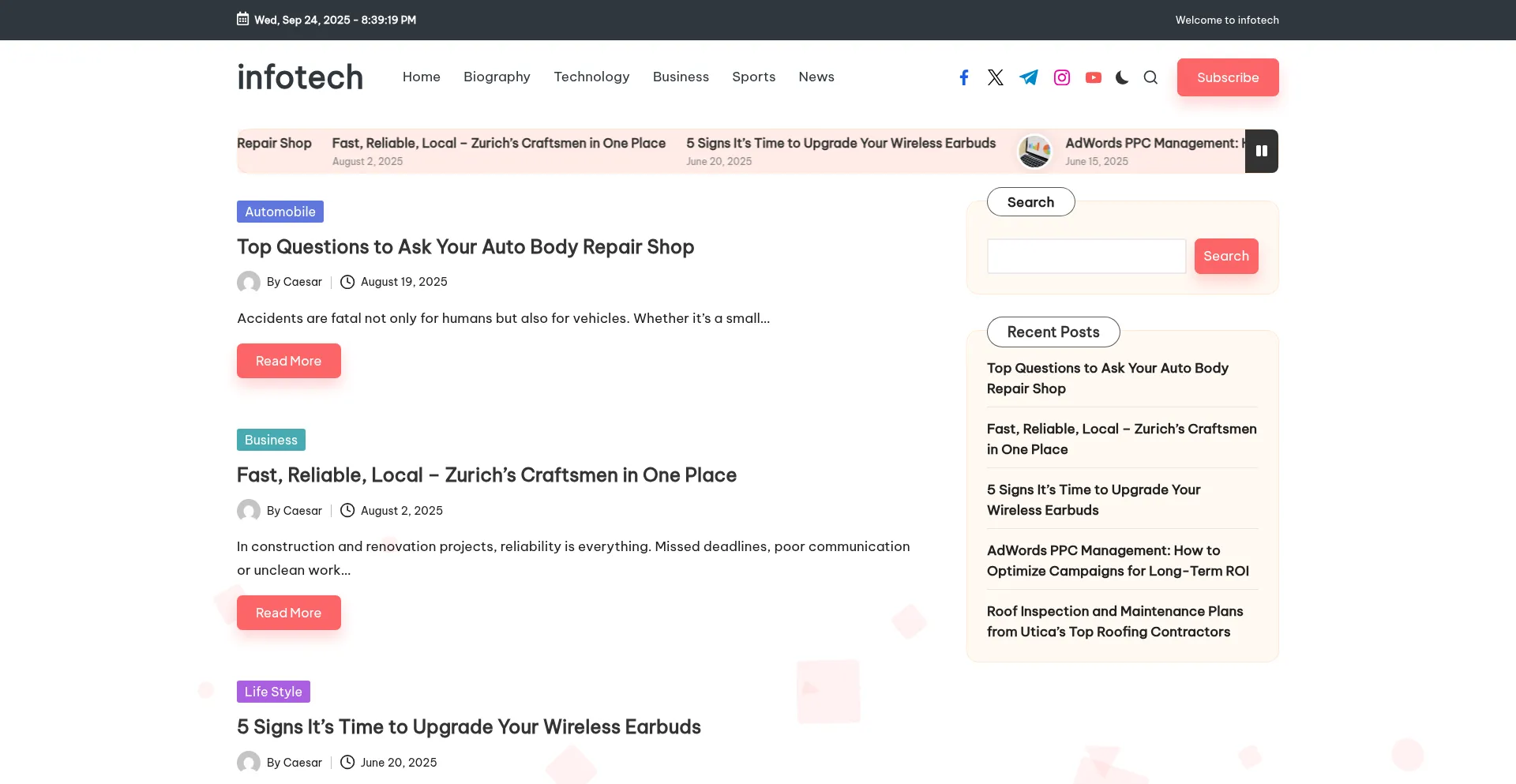Open the YouTube social icon
Image resolution: width=1516 pixels, height=784 pixels.
(1094, 77)
